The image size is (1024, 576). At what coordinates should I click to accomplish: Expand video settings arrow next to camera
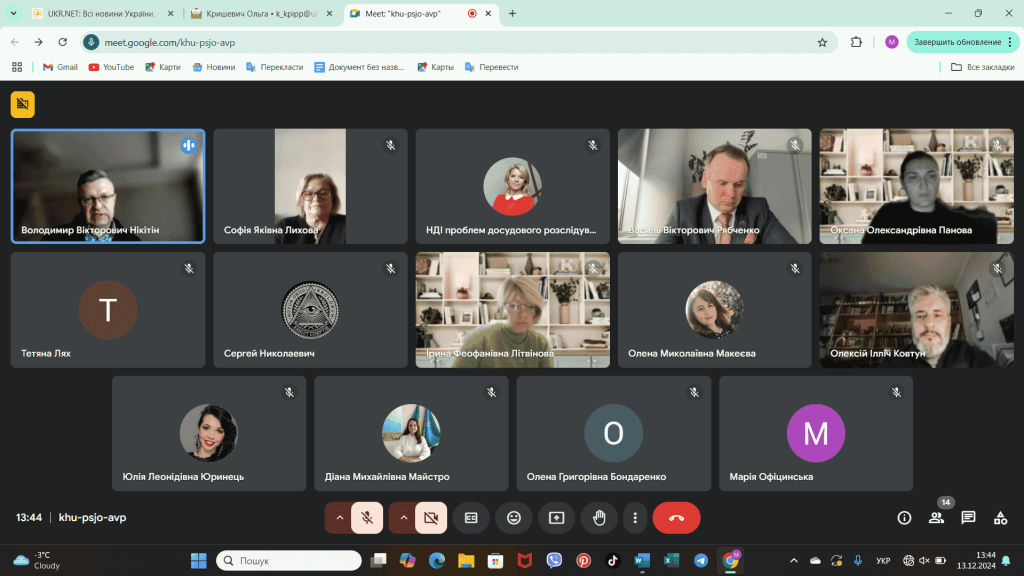[403, 517]
